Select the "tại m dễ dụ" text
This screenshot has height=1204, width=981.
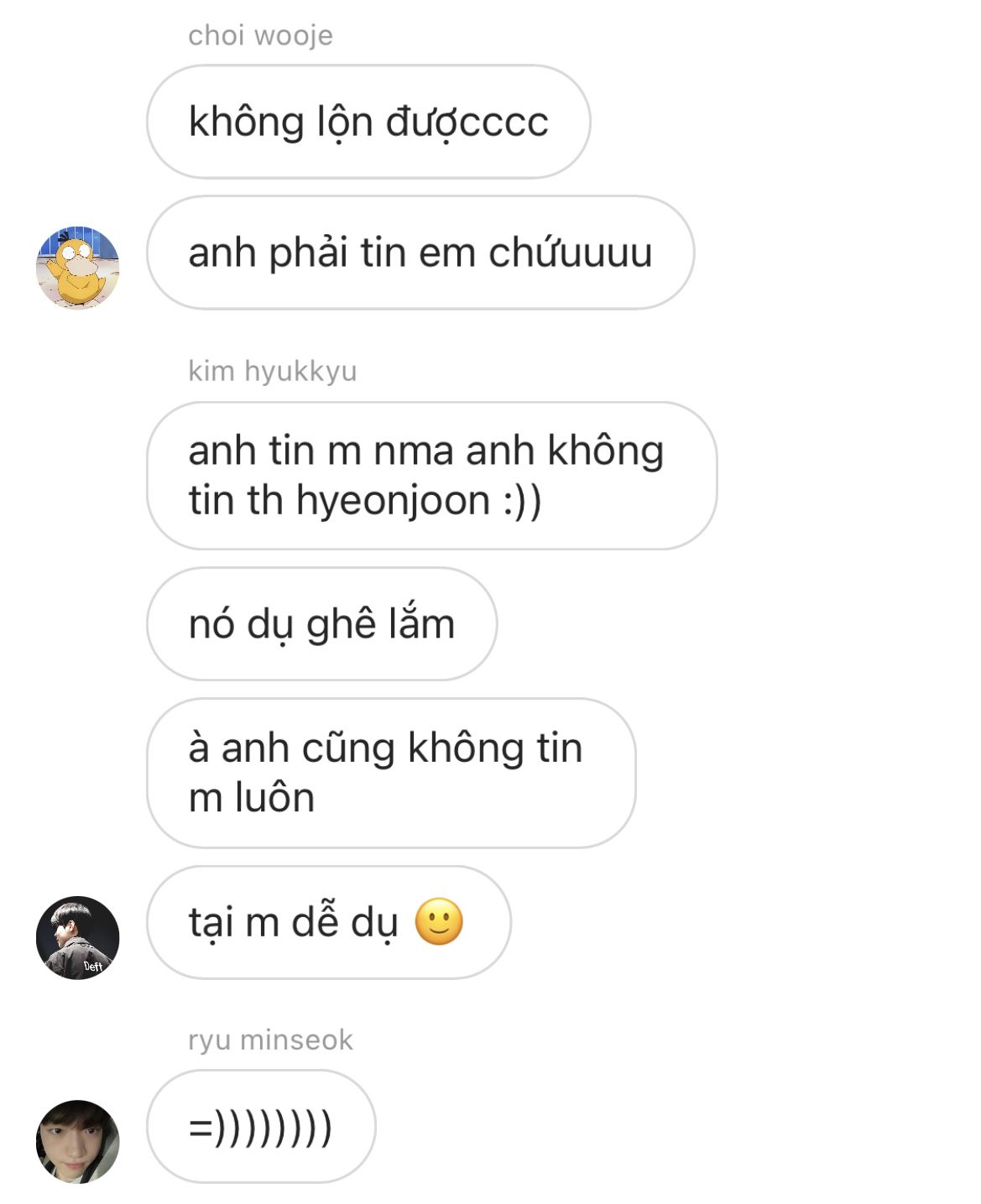click(x=294, y=923)
